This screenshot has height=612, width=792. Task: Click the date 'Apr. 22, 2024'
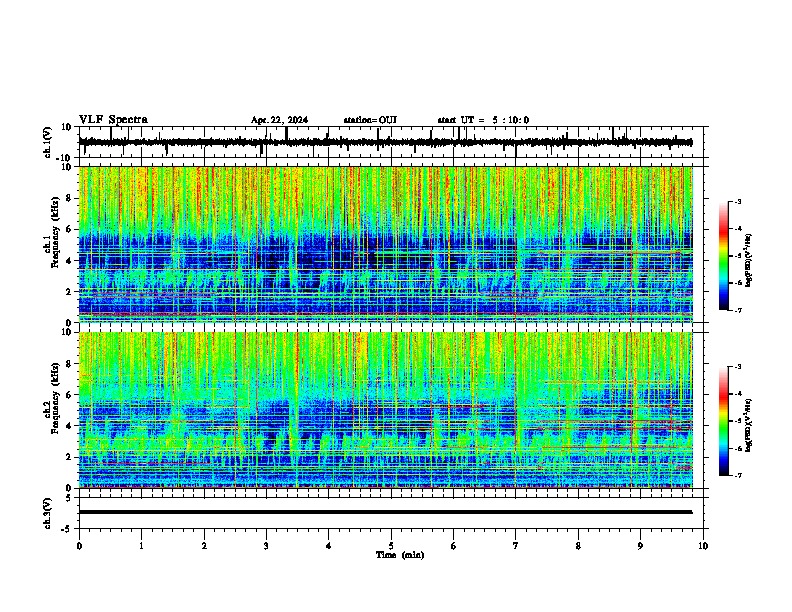pyautogui.click(x=279, y=120)
